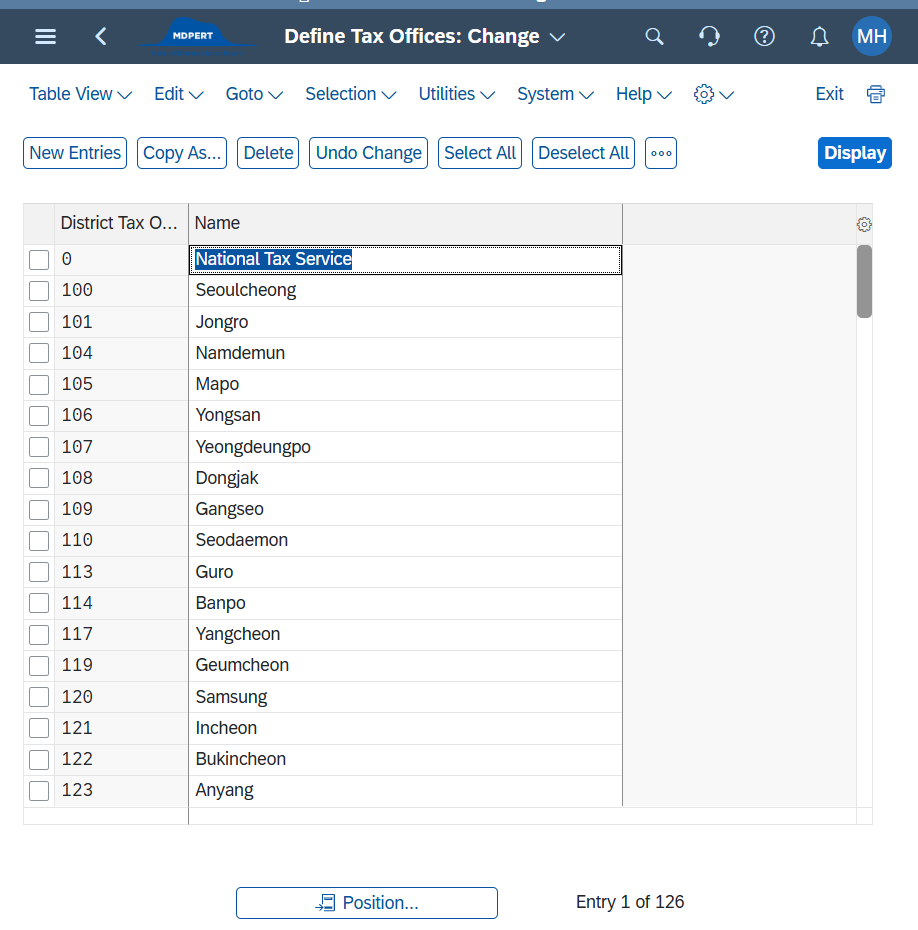The image size is (918, 930).
Task: Click the Name column header
Action: click(x=406, y=224)
